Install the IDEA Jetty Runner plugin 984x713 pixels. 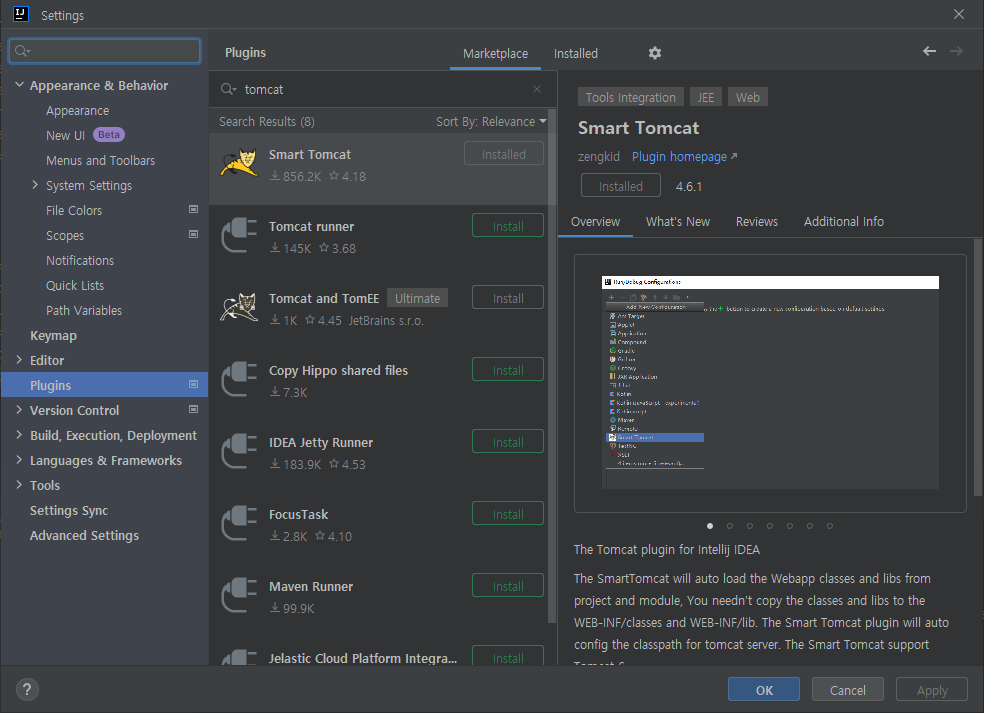coord(508,442)
